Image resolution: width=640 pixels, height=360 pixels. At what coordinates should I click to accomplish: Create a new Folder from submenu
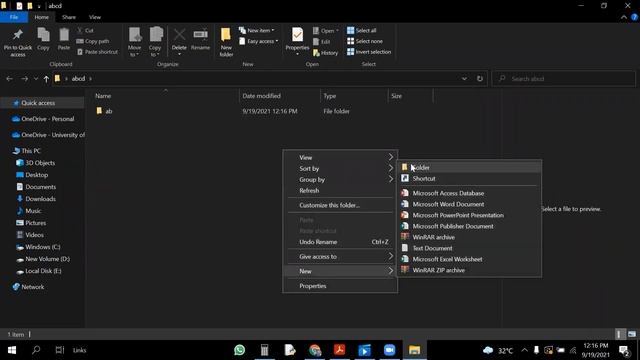pos(470,167)
